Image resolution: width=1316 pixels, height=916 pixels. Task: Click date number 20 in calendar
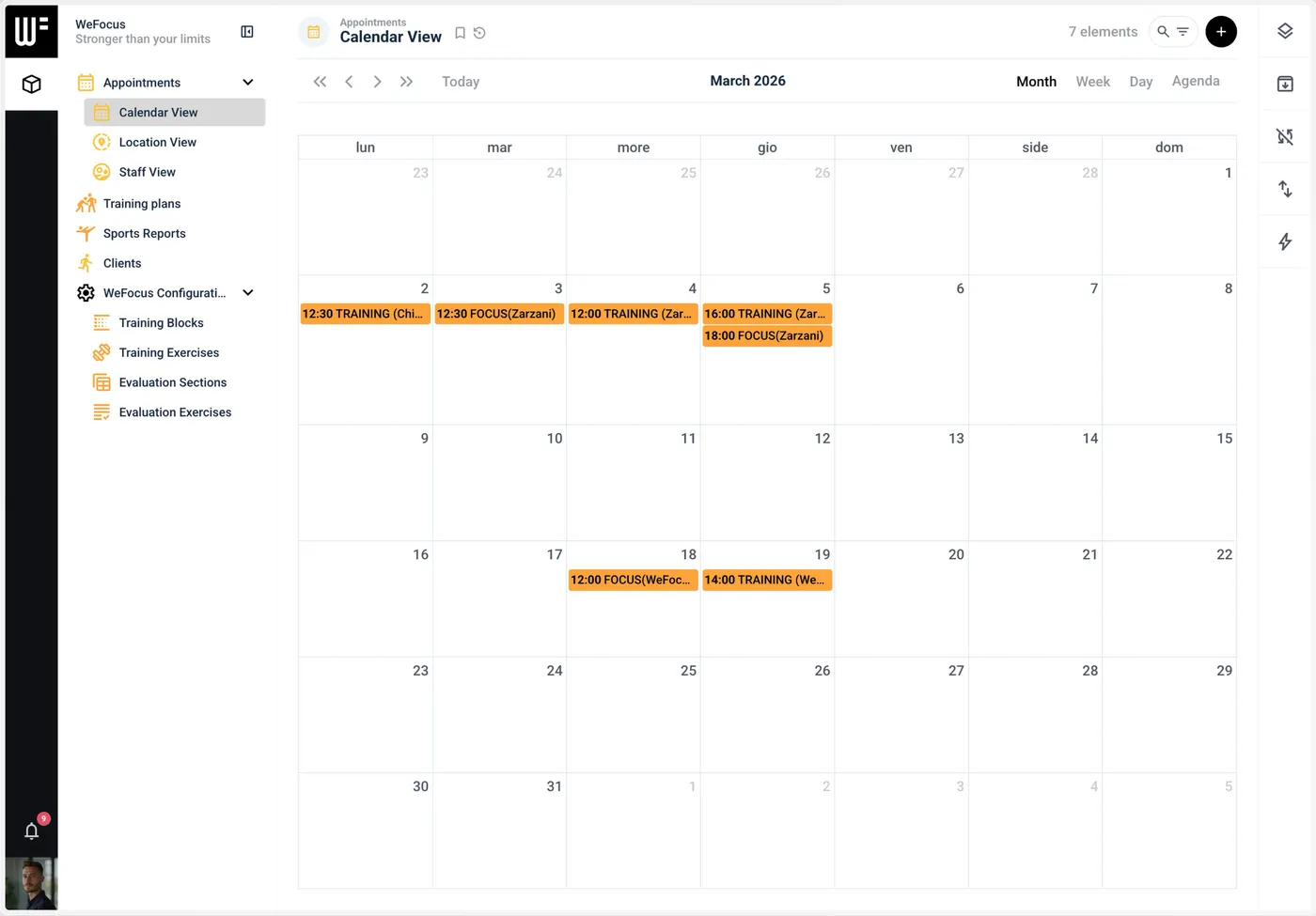956,554
